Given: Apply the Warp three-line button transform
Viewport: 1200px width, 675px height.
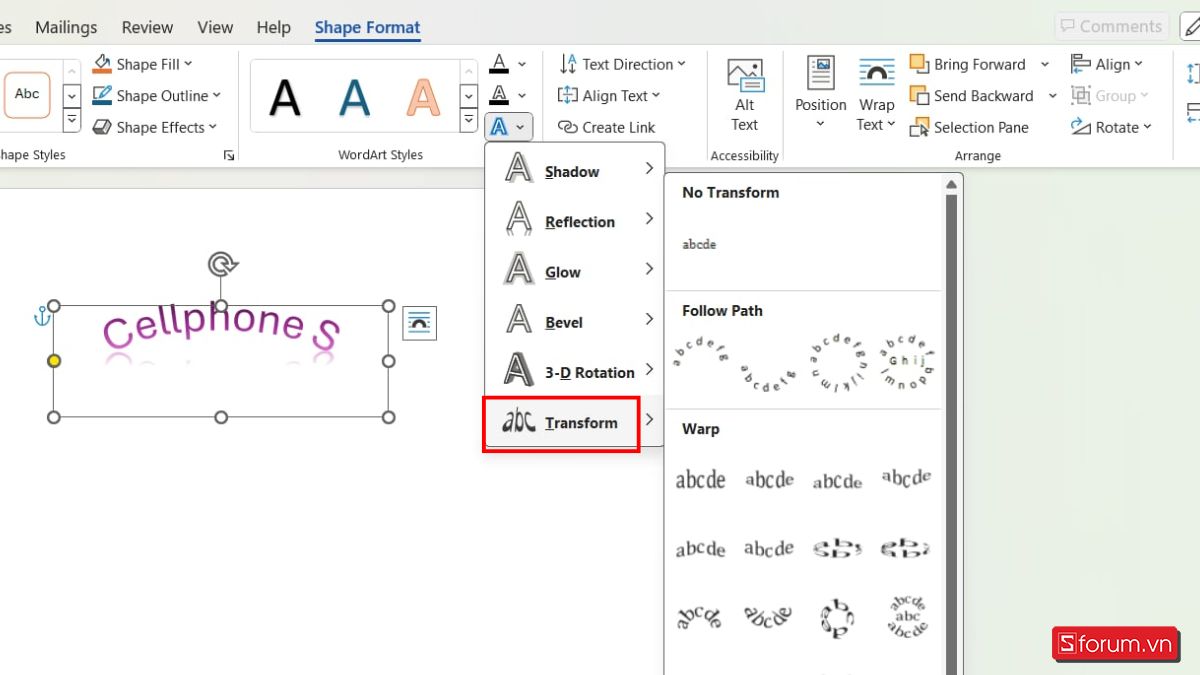Looking at the screenshot, I should [906, 617].
